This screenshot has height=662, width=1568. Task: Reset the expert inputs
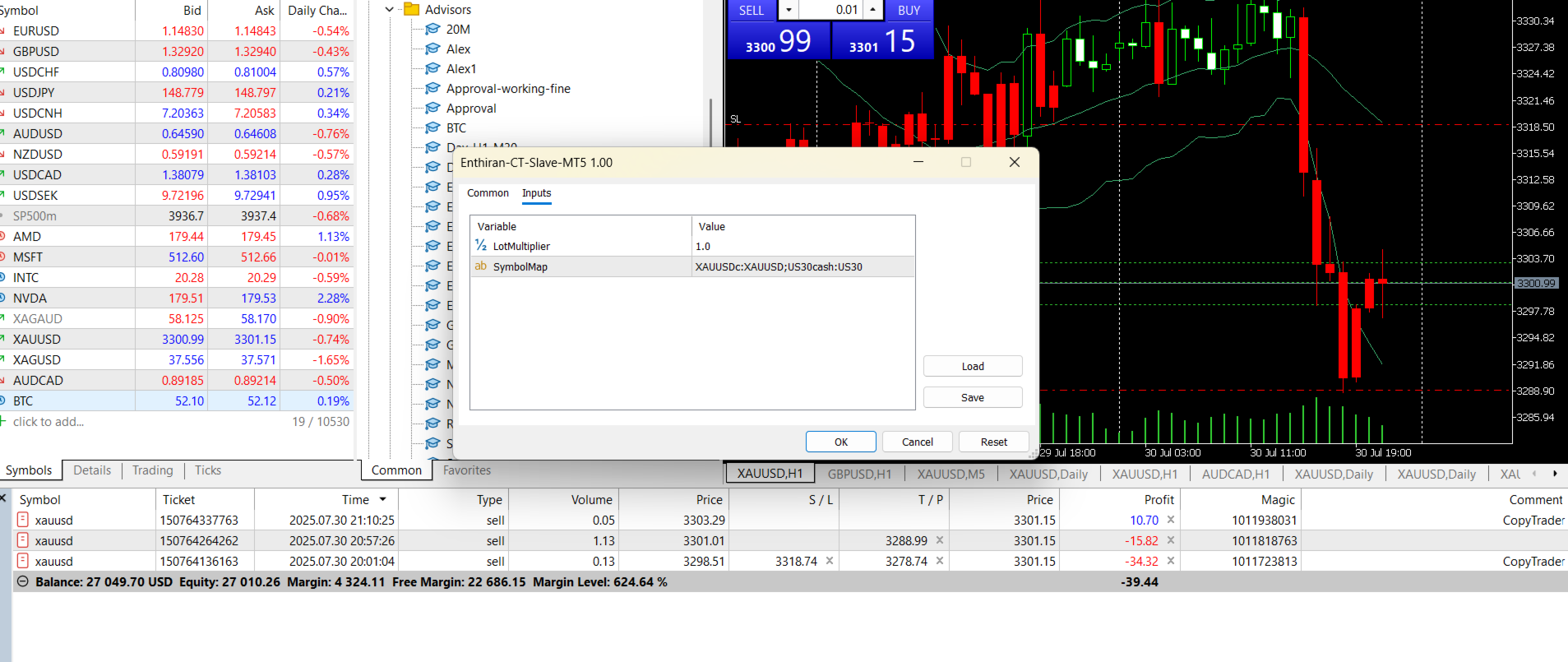(994, 442)
